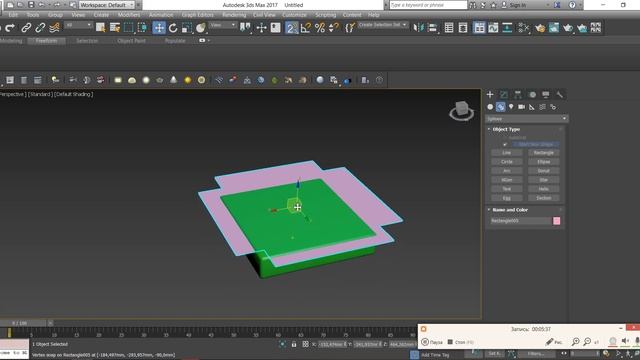Click the Align tool icon
640x360 pixels.
pos(432,28)
